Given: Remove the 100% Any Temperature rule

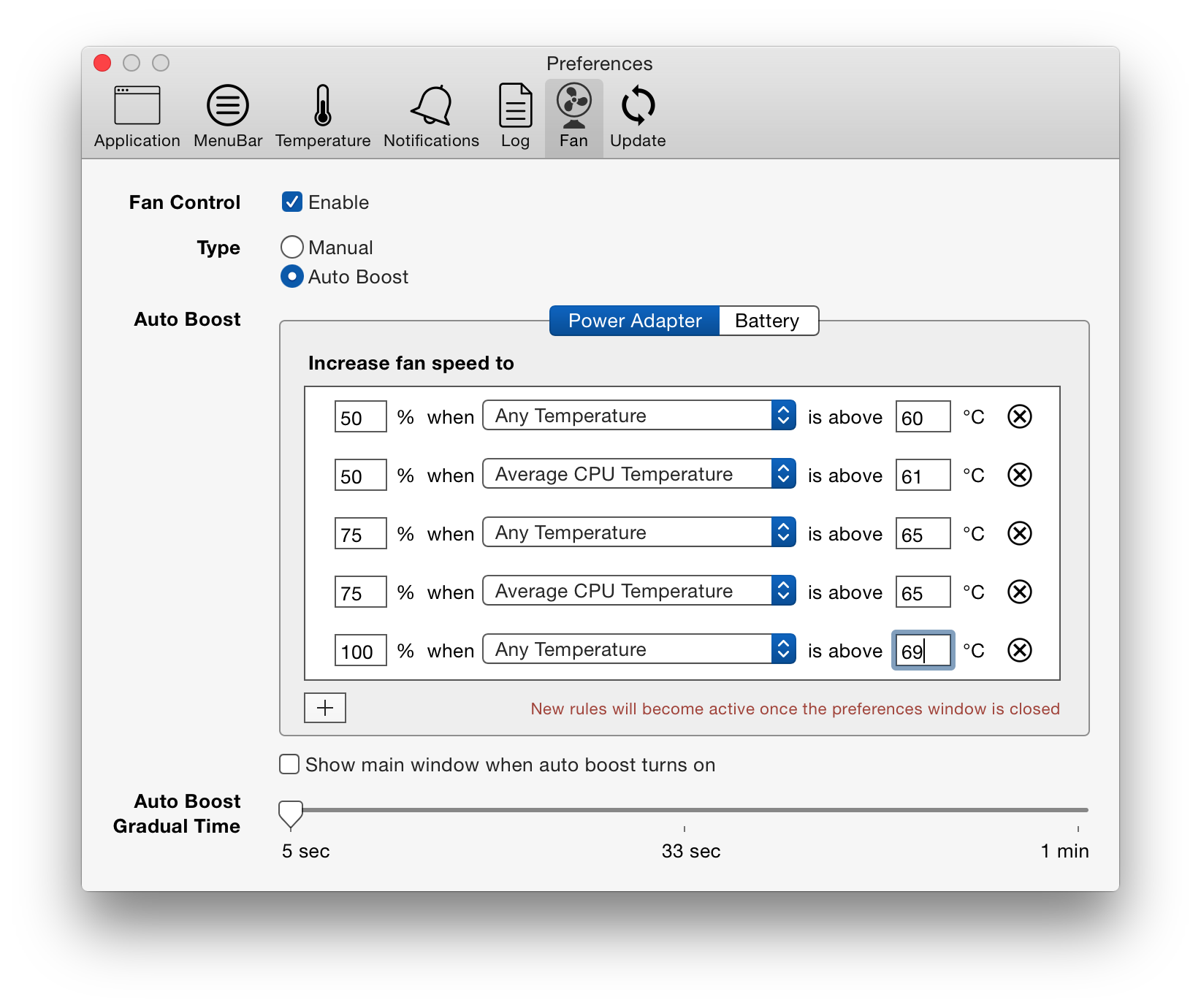Looking at the screenshot, I should (x=1019, y=650).
